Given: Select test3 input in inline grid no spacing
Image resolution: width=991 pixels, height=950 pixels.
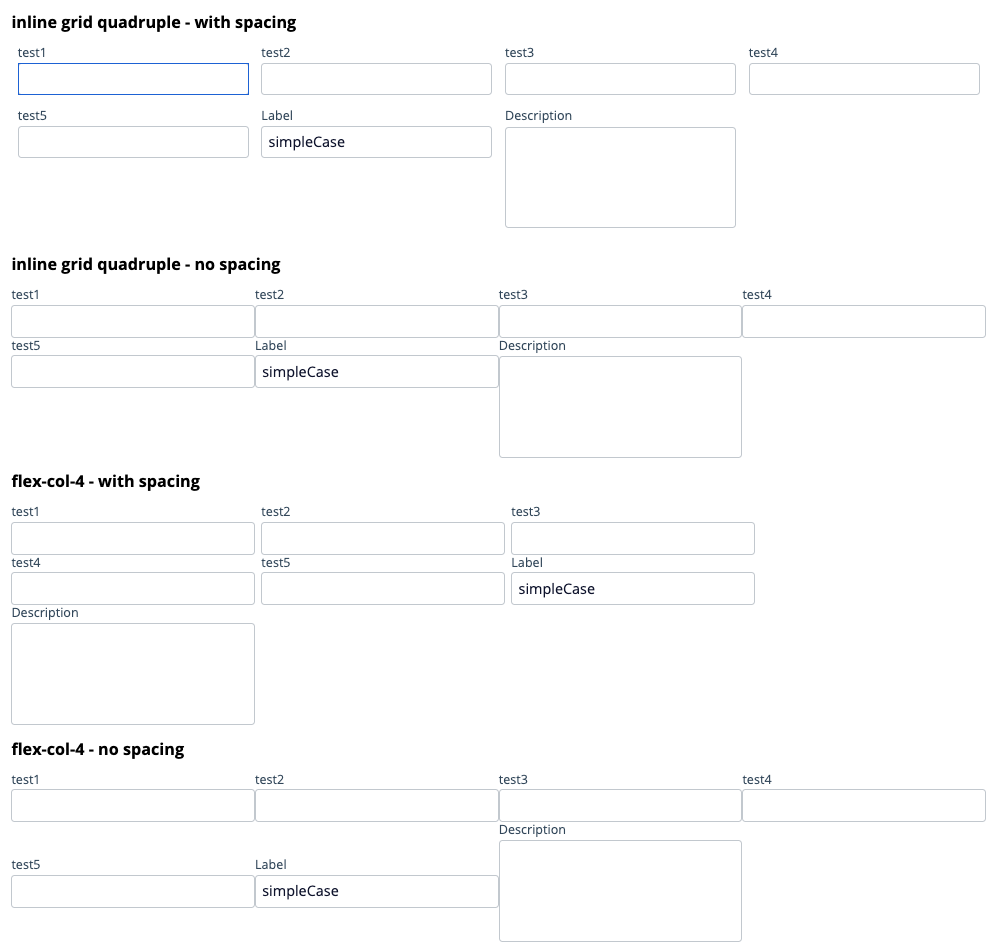Looking at the screenshot, I should pos(621,322).
